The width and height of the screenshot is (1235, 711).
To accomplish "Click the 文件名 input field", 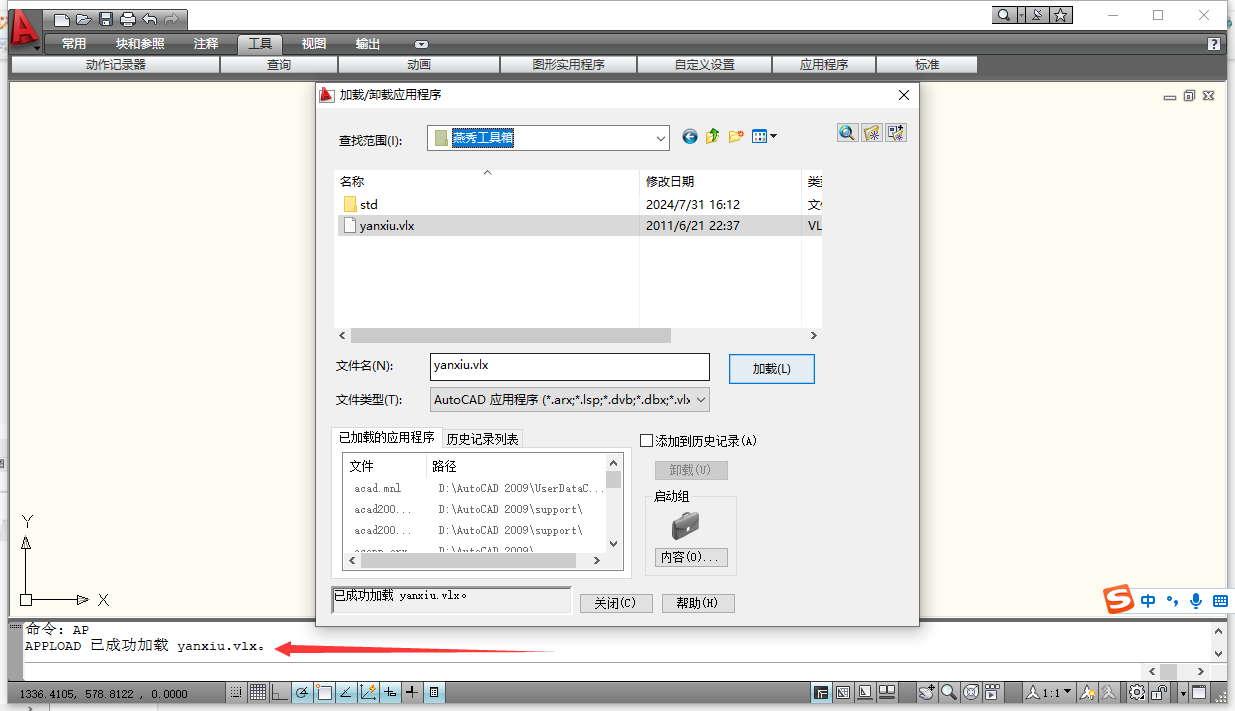I will pos(569,366).
